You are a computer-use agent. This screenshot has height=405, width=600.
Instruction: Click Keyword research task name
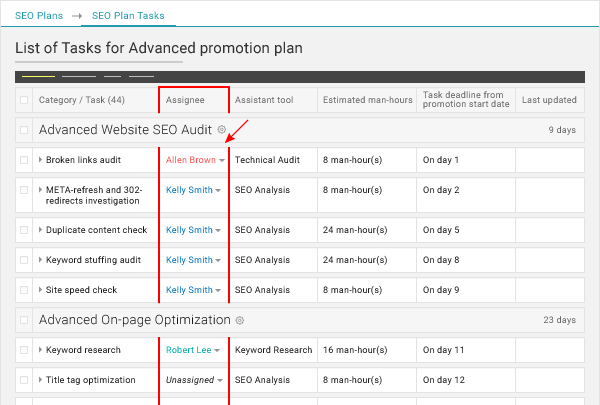(83, 350)
